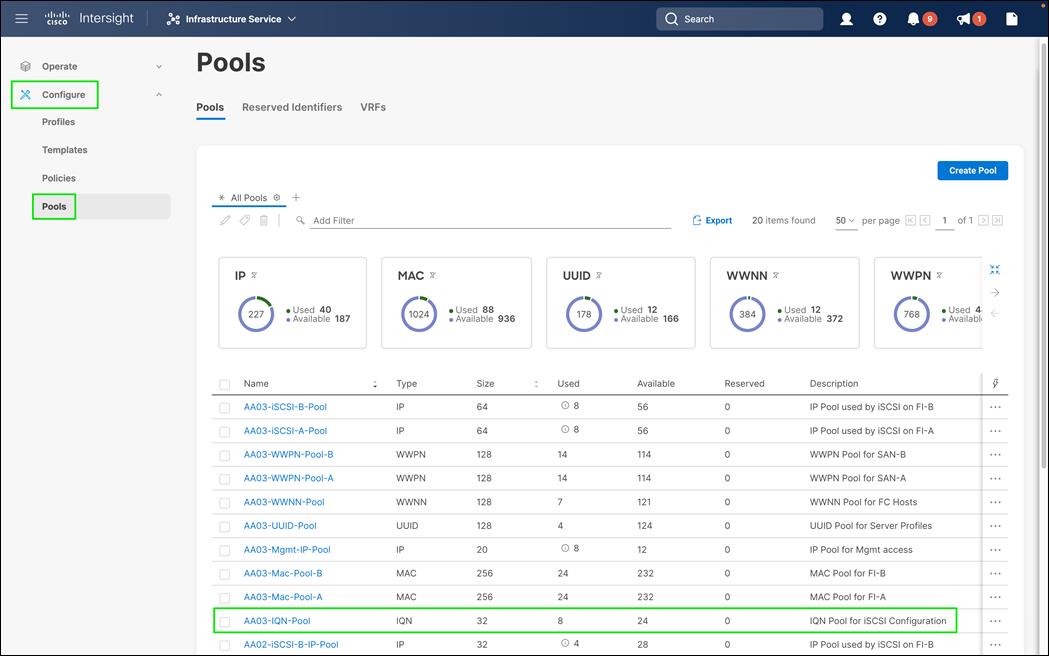1049x656 pixels.
Task: Open the 50 per page dropdown
Action: tap(845, 220)
